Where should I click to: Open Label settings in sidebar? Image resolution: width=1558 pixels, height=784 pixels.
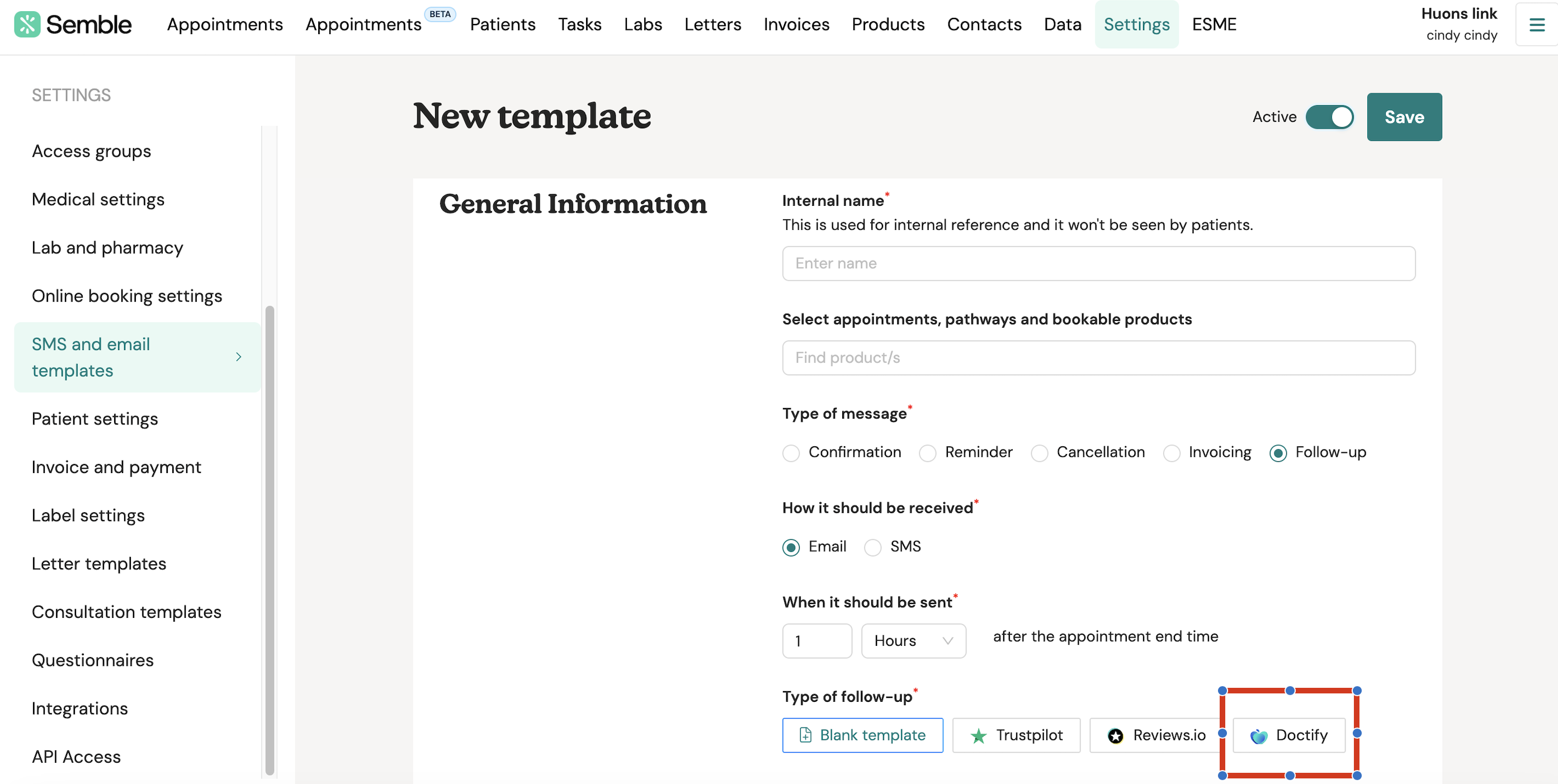pos(88,516)
